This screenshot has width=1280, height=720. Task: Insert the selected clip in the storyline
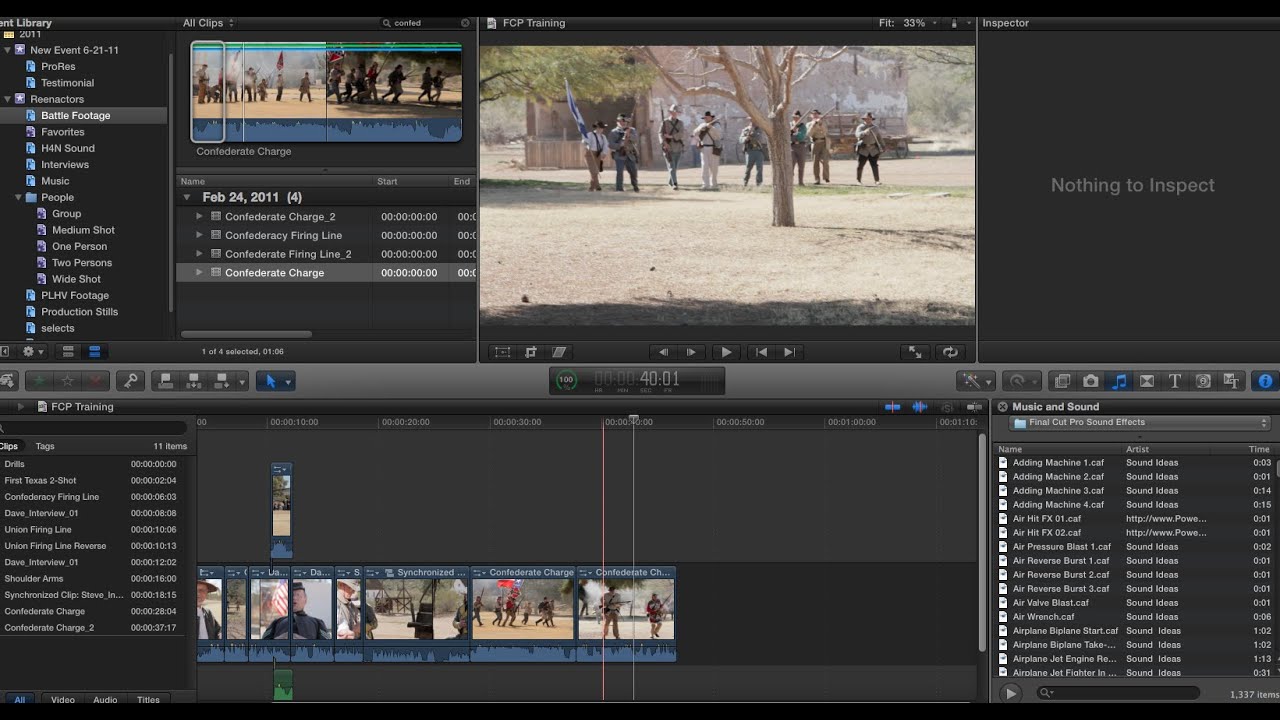click(x=194, y=381)
